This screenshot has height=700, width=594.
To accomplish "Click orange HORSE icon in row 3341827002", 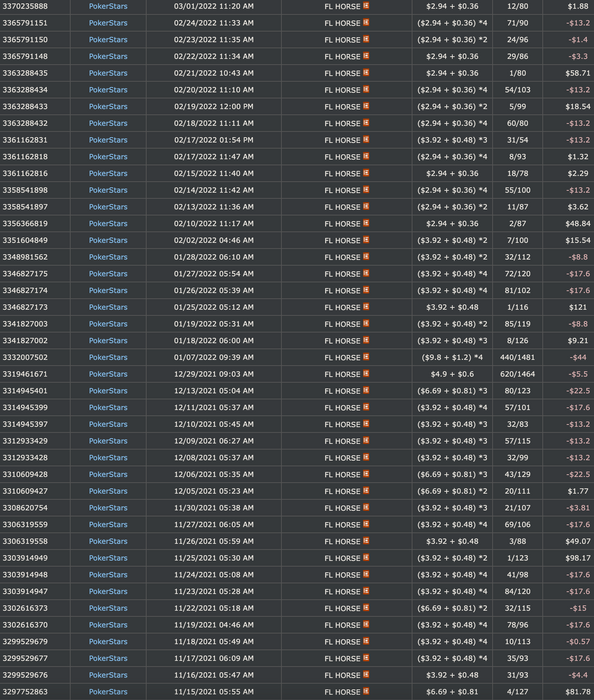I will (x=366, y=341).
